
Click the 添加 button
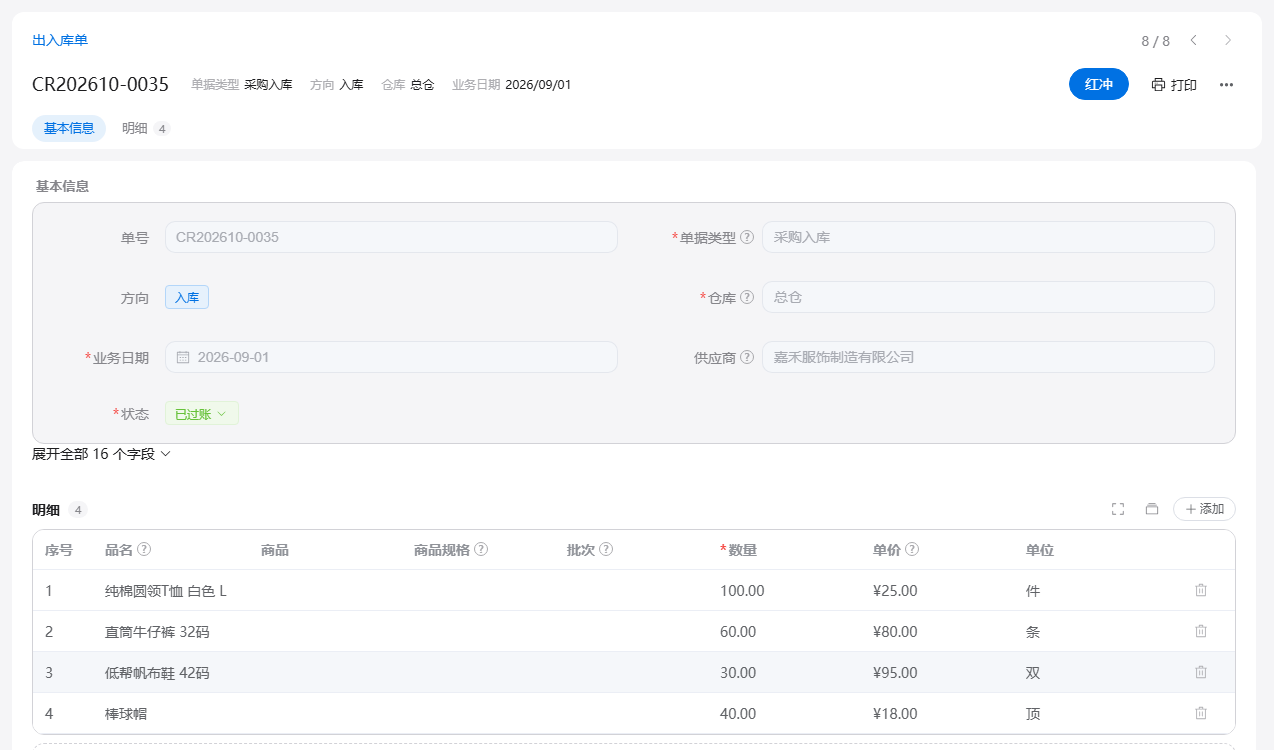click(1204, 509)
